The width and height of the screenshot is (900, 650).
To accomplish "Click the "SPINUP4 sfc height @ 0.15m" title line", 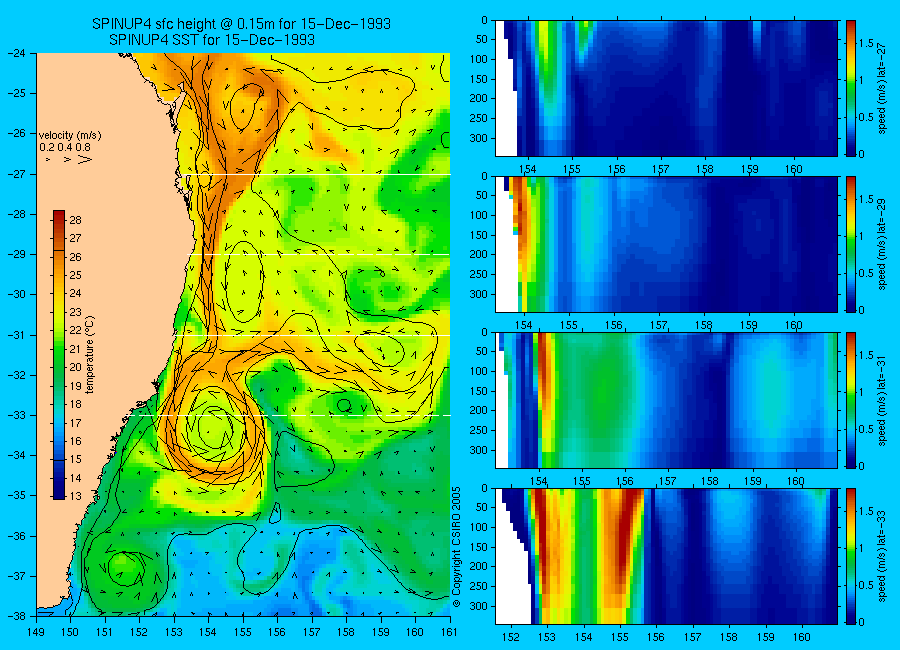I will tap(241, 24).
